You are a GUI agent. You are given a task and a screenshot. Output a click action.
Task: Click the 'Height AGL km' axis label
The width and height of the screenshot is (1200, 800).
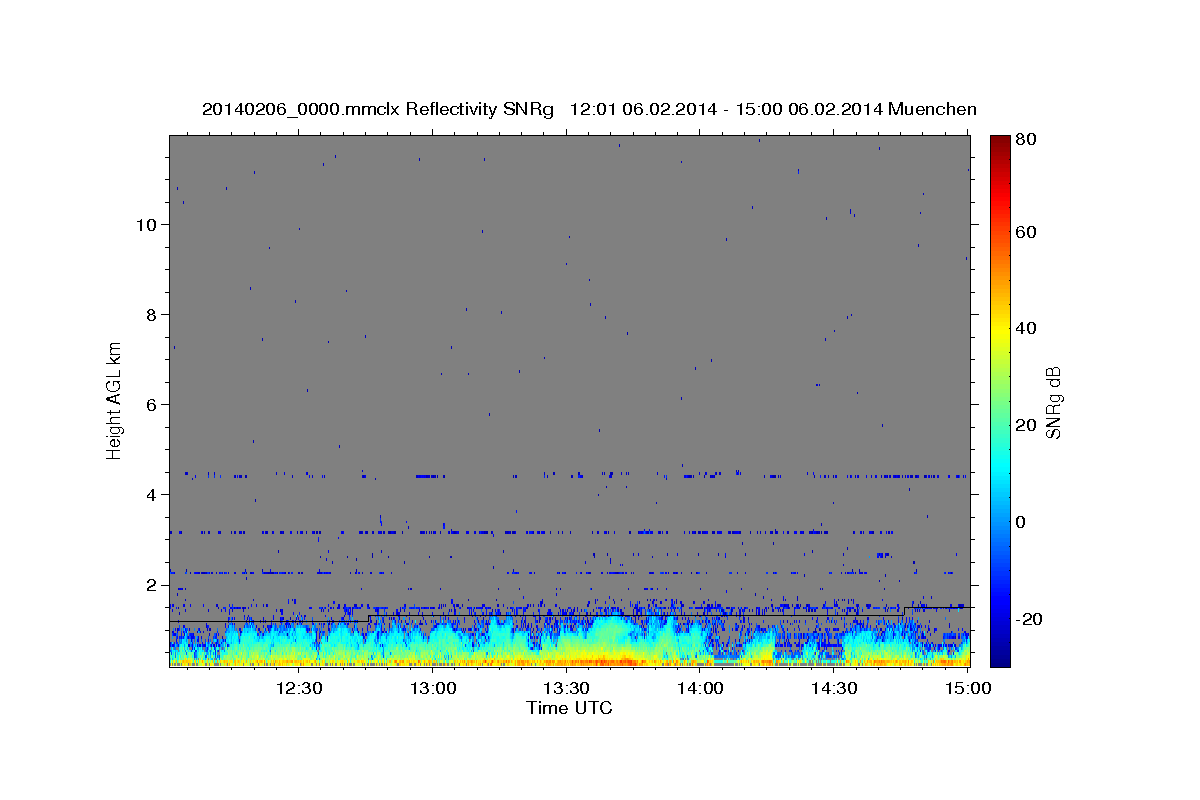[x=115, y=399]
